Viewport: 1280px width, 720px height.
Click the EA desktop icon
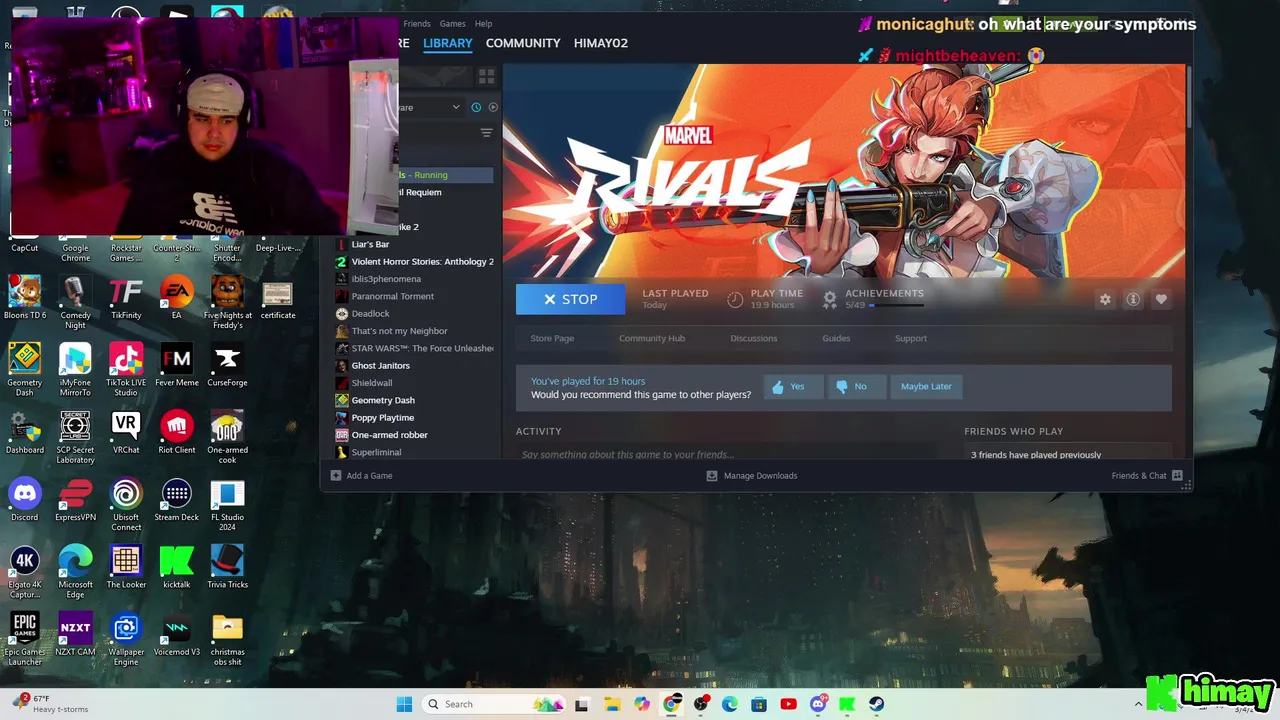click(177, 299)
